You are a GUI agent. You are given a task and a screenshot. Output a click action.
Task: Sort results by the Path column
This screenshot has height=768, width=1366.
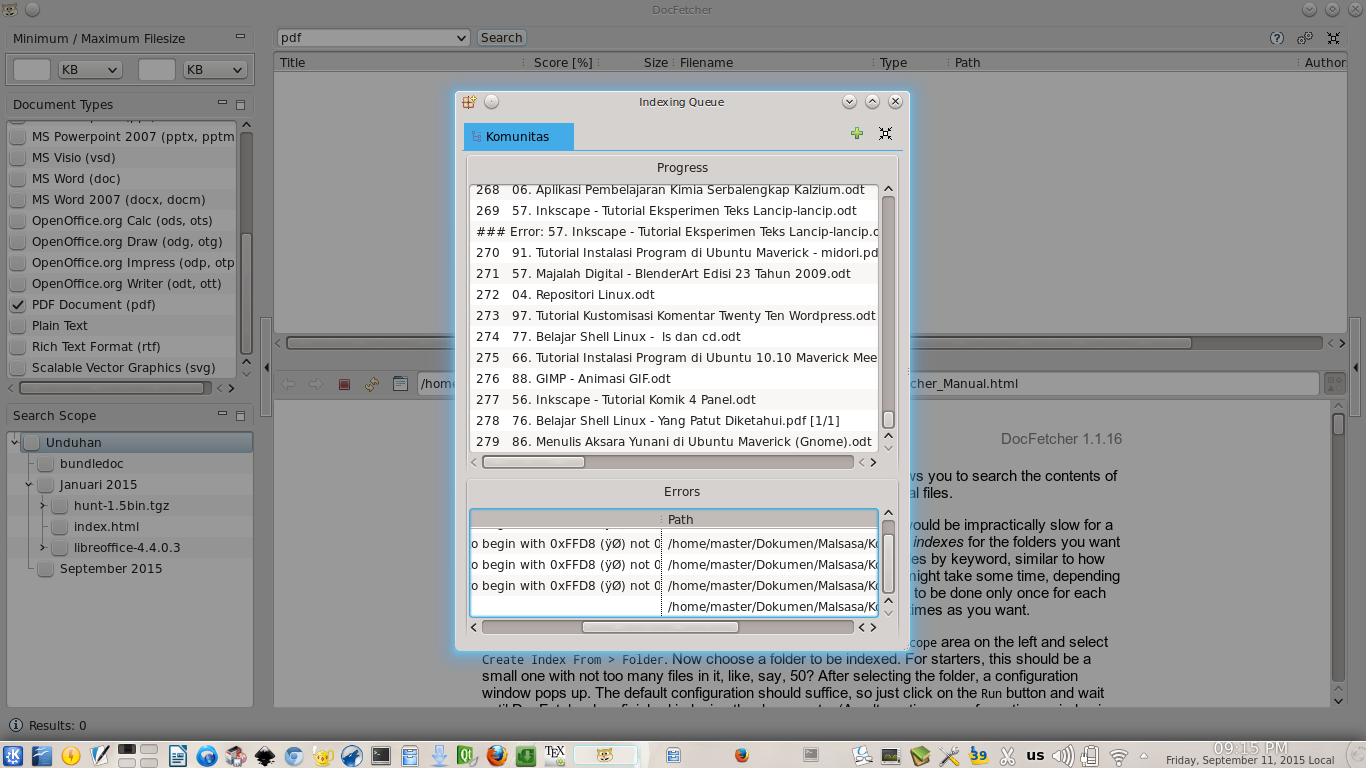(1123, 62)
